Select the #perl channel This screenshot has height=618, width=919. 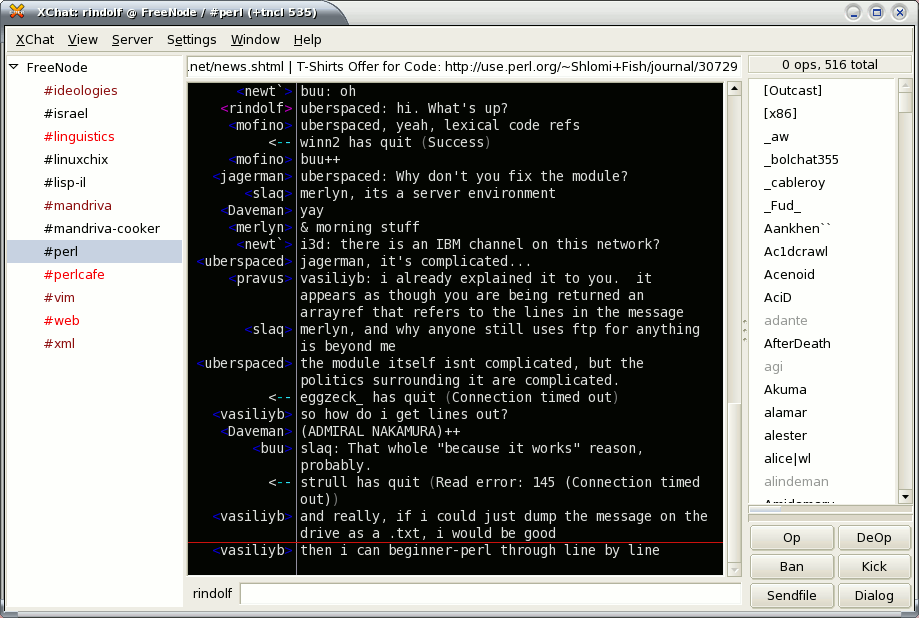click(x=94, y=252)
